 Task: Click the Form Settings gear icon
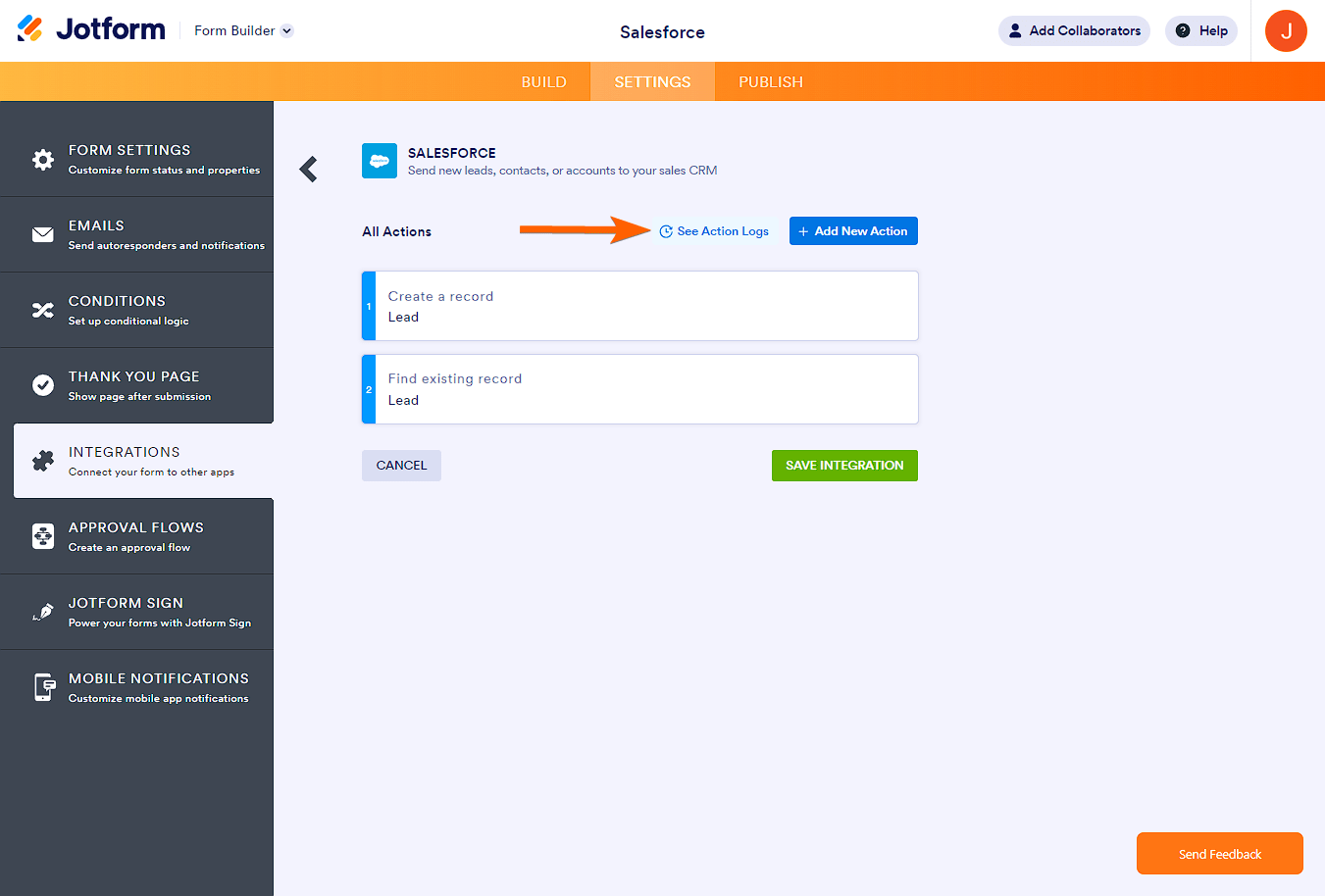[x=43, y=159]
